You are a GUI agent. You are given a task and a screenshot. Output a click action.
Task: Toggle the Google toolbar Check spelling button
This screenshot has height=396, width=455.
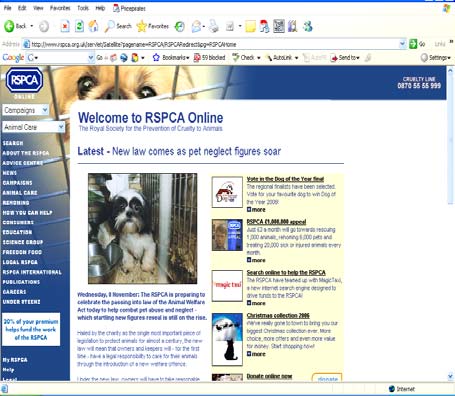pos(246,58)
